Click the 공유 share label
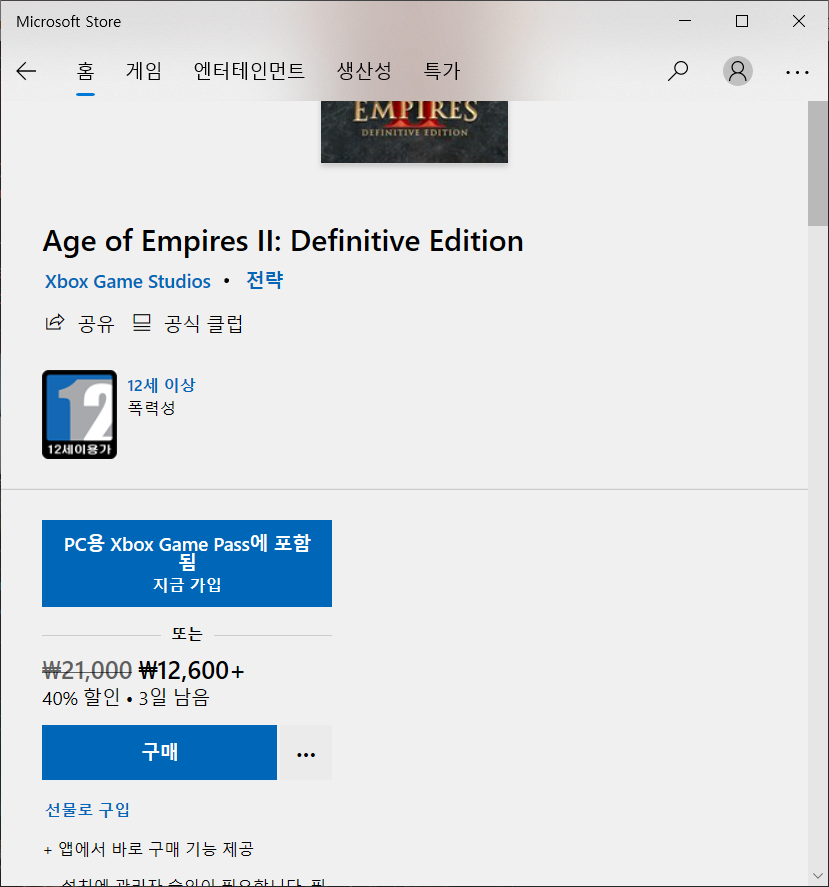The image size is (829, 887). tap(96, 324)
